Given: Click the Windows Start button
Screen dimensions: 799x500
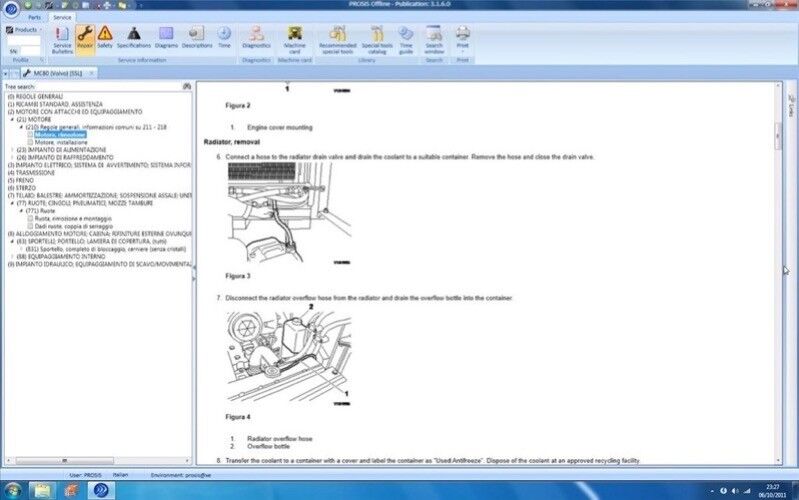Looking at the screenshot, I should pos(14,490).
